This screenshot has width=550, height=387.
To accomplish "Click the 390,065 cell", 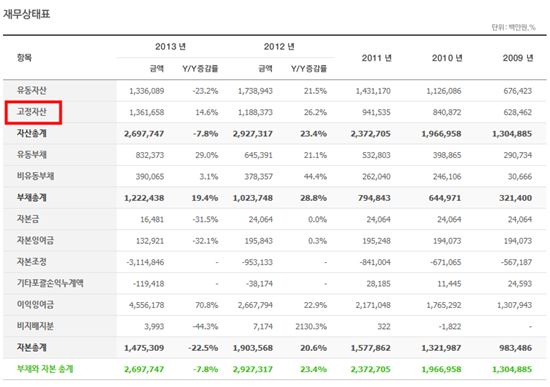I will [150, 177].
